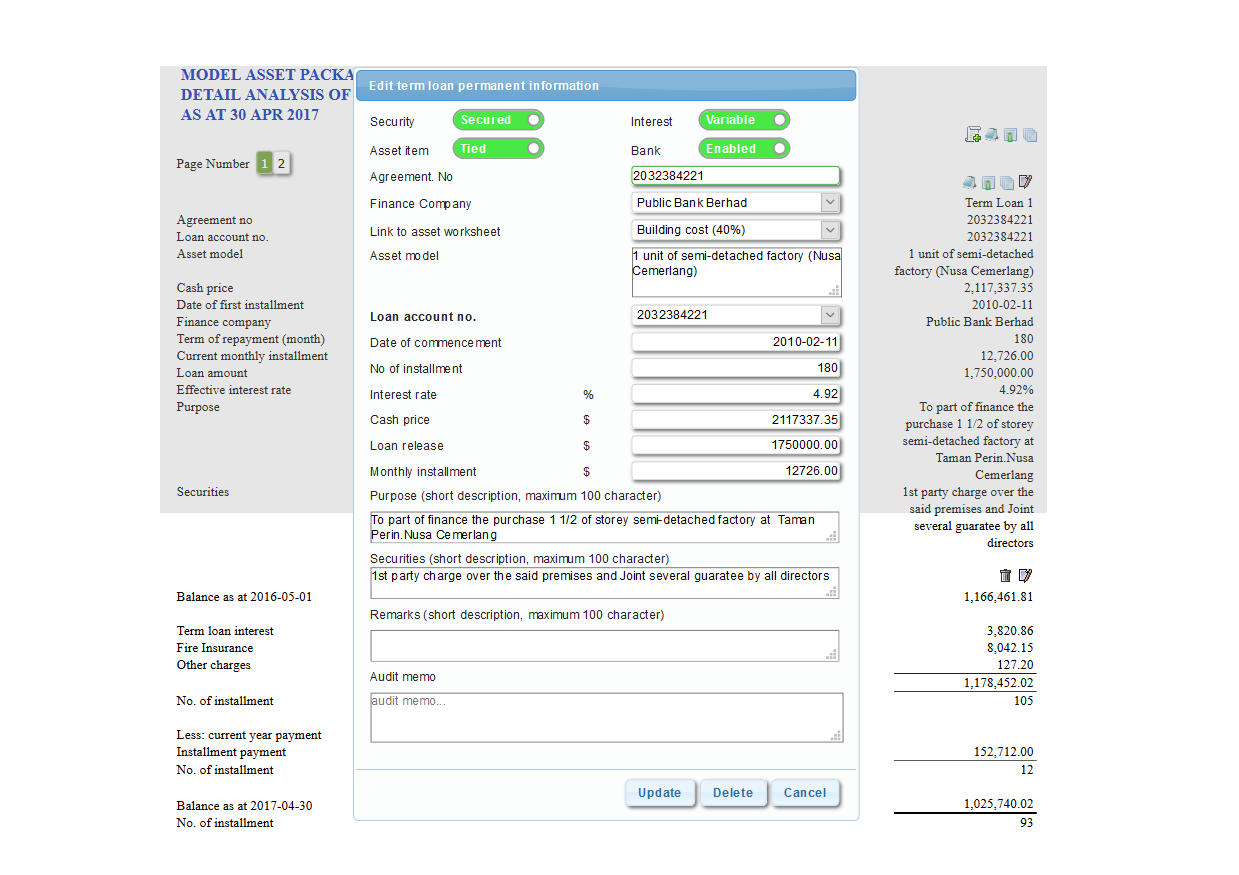Click the edit pencil icon above Term Loan 1

click(x=1025, y=183)
